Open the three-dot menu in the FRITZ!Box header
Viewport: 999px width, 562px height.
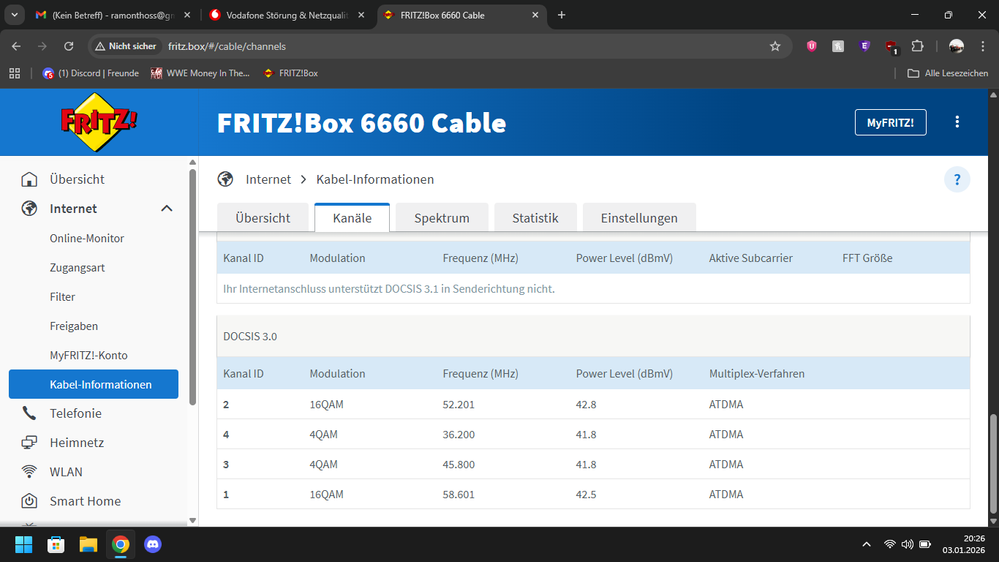[957, 122]
